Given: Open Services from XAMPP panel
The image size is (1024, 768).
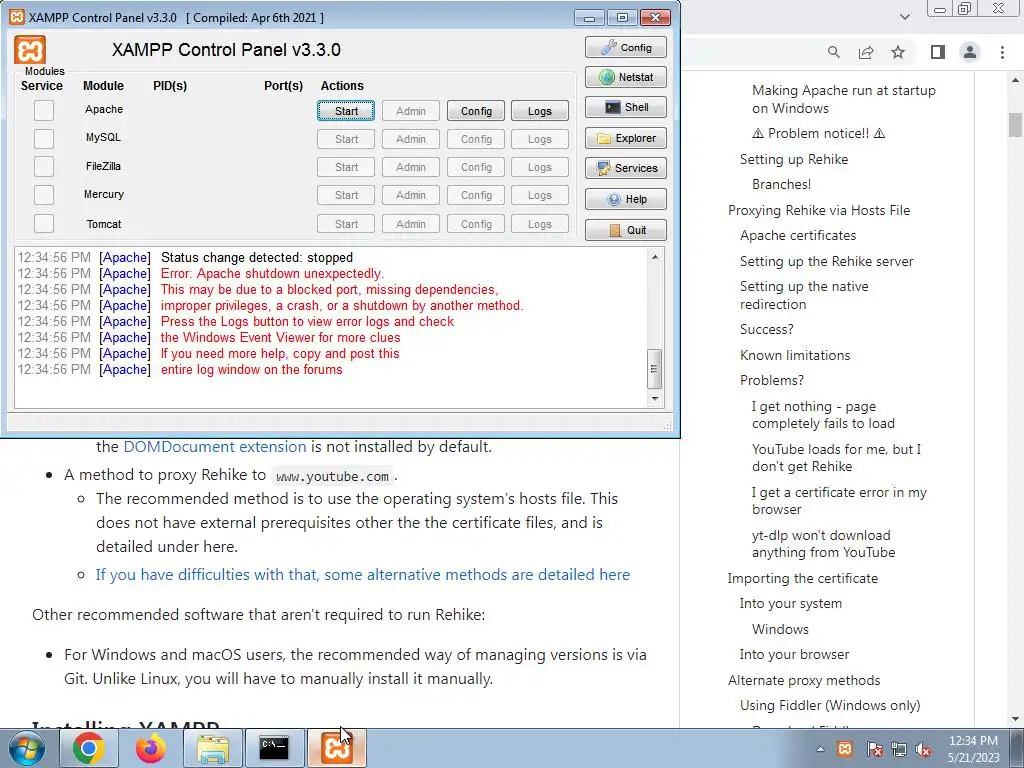Looking at the screenshot, I should click(x=626, y=168).
